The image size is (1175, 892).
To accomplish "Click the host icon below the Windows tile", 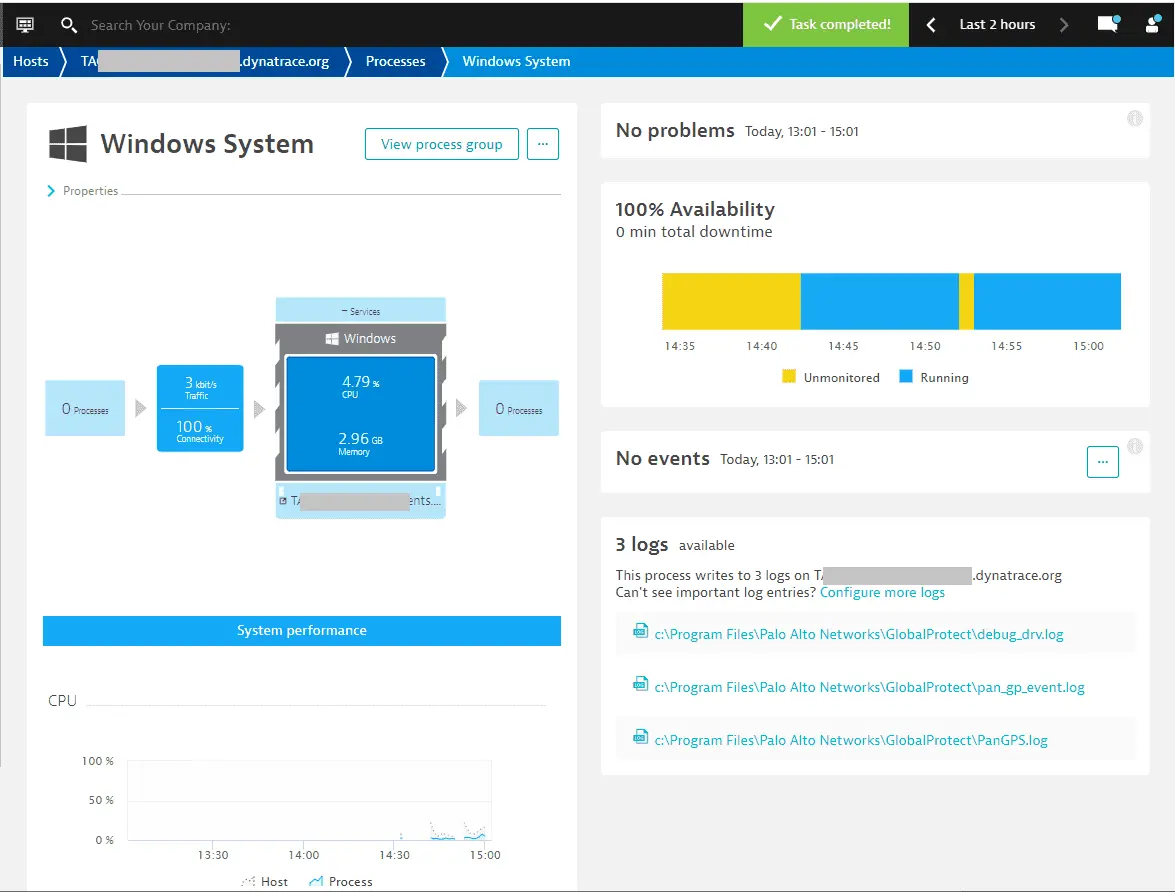I will click(x=283, y=501).
